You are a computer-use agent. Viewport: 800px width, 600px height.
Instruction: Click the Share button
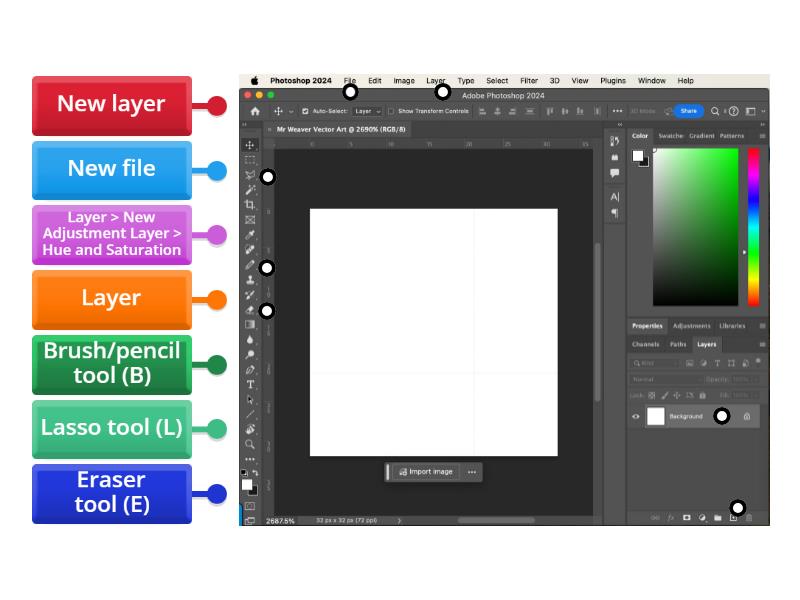[x=689, y=111]
